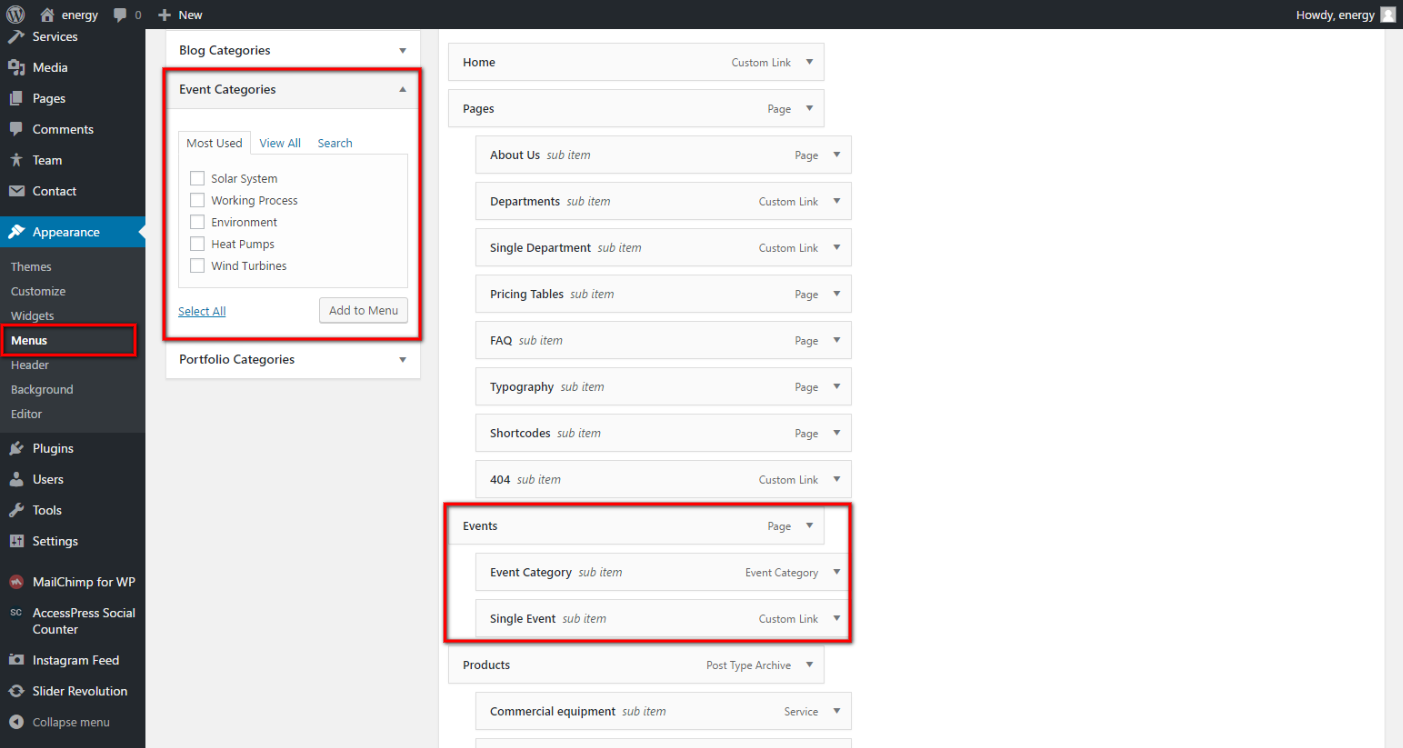Select the Slider Revolution icon
1403x748 pixels.
click(x=16, y=691)
